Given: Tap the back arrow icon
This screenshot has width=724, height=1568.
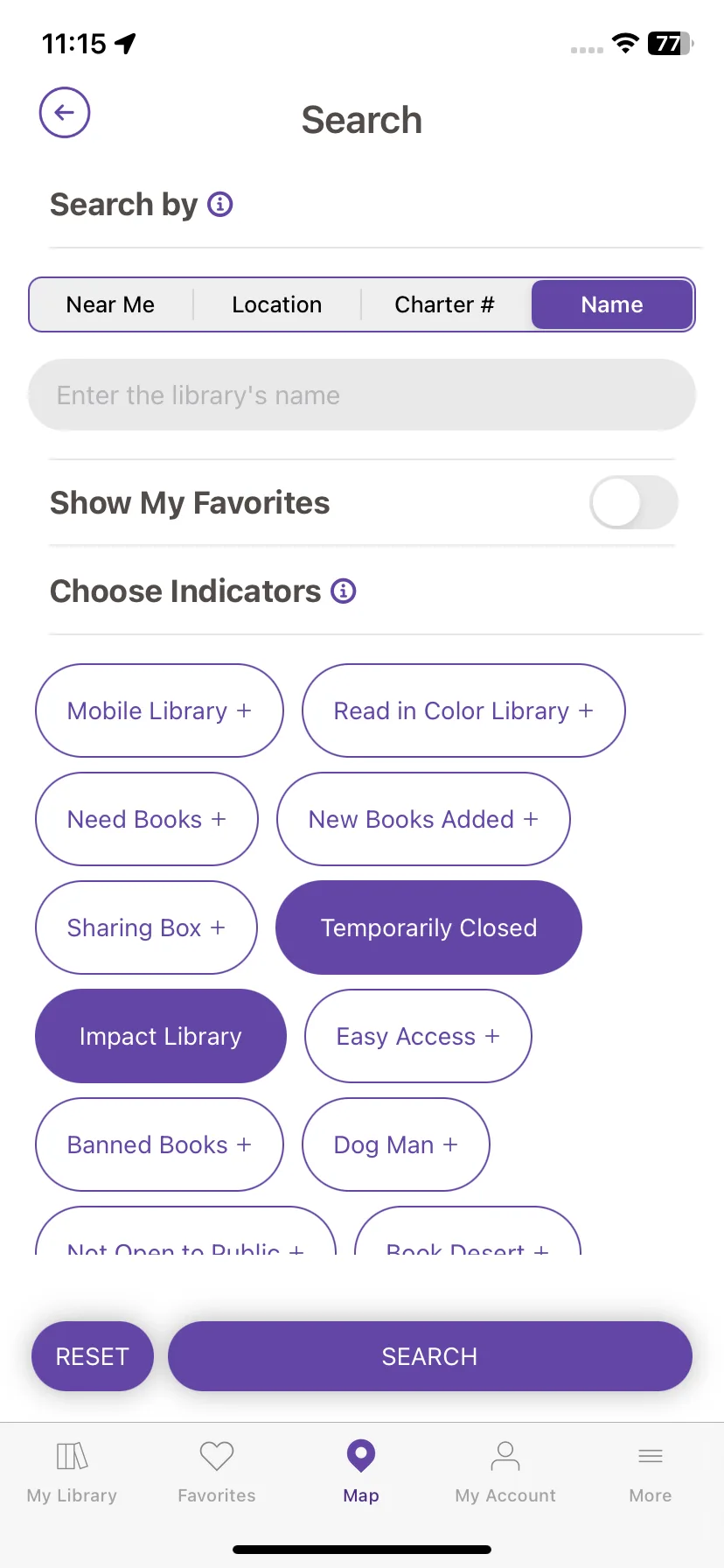Looking at the screenshot, I should [x=65, y=113].
